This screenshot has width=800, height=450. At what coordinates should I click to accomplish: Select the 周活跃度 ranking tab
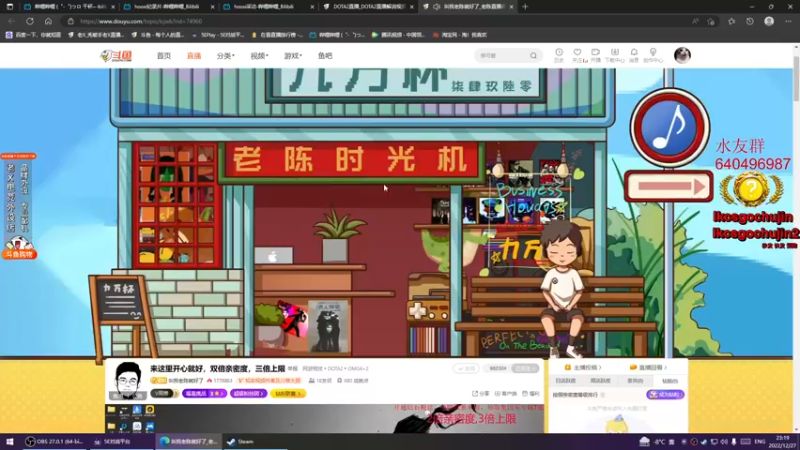600,381
